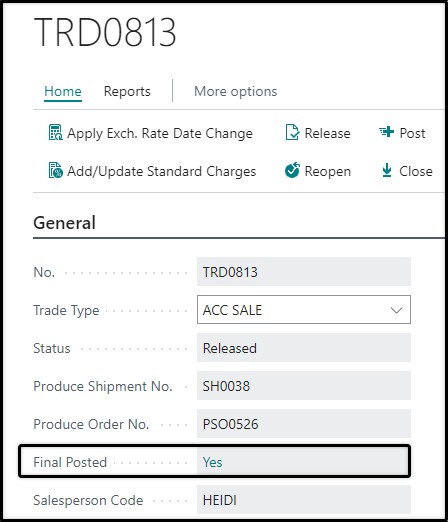Click the Reopen action label
This screenshot has width=448, height=522.
pyautogui.click(x=328, y=172)
